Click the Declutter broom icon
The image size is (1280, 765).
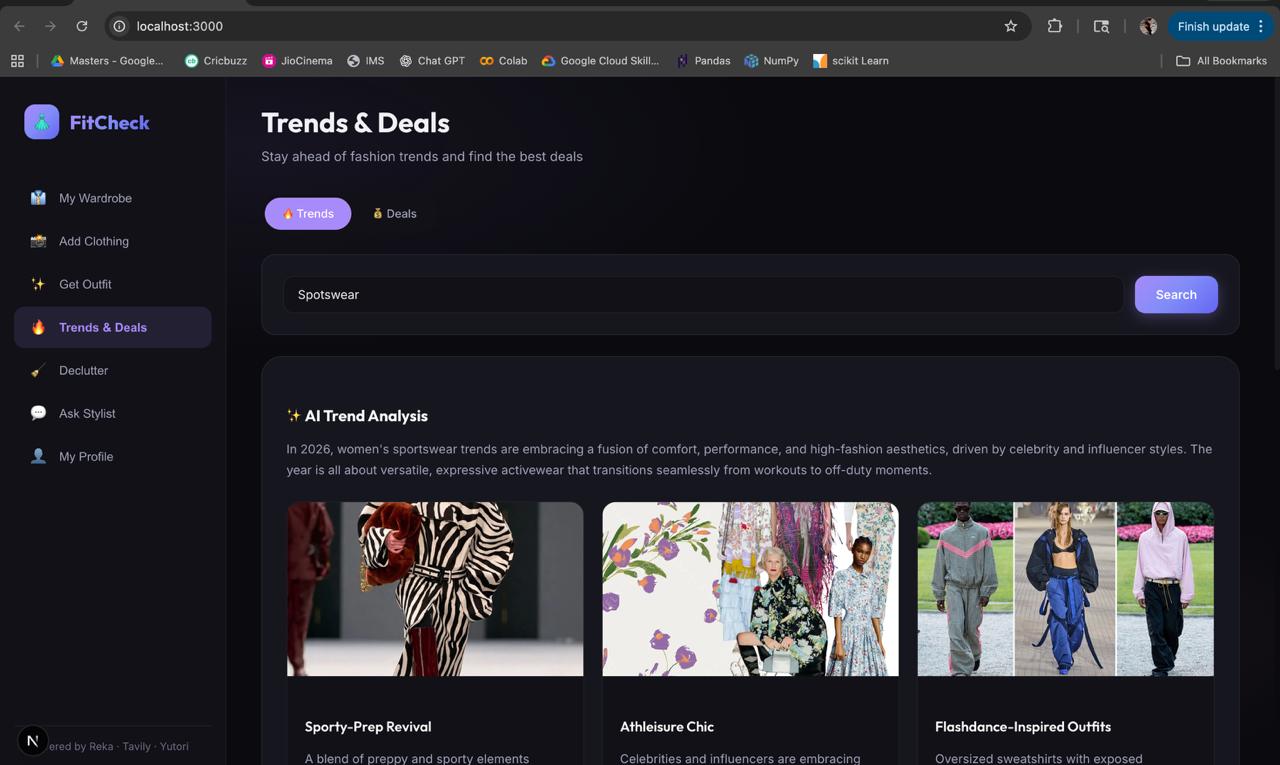(x=38, y=370)
